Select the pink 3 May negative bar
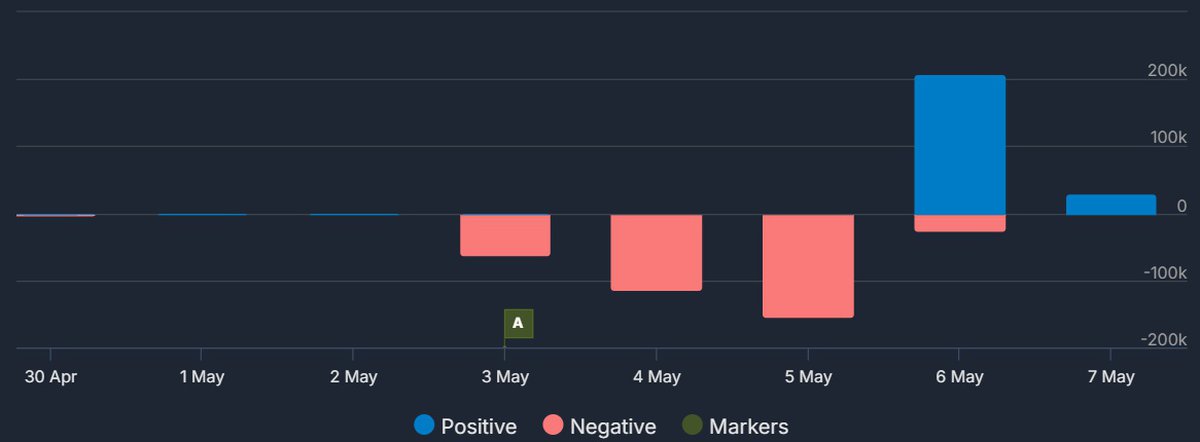Viewport: 1200px width, 442px height. 505,236
